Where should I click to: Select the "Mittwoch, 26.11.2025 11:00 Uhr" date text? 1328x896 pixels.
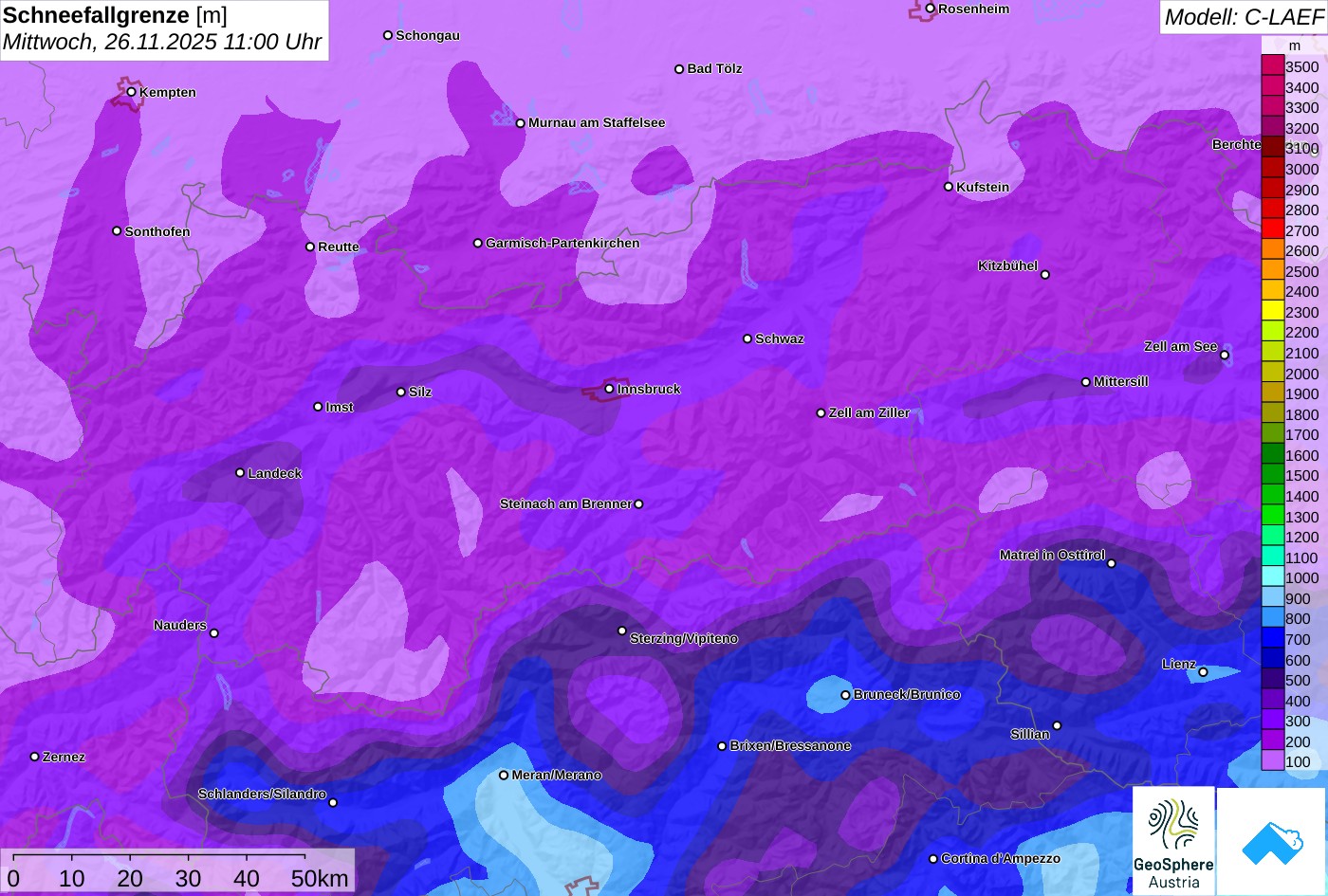coord(162,42)
